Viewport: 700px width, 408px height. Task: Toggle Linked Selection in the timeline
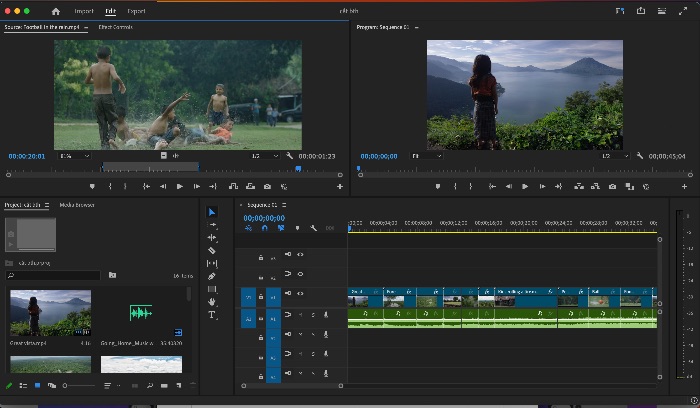[281, 228]
